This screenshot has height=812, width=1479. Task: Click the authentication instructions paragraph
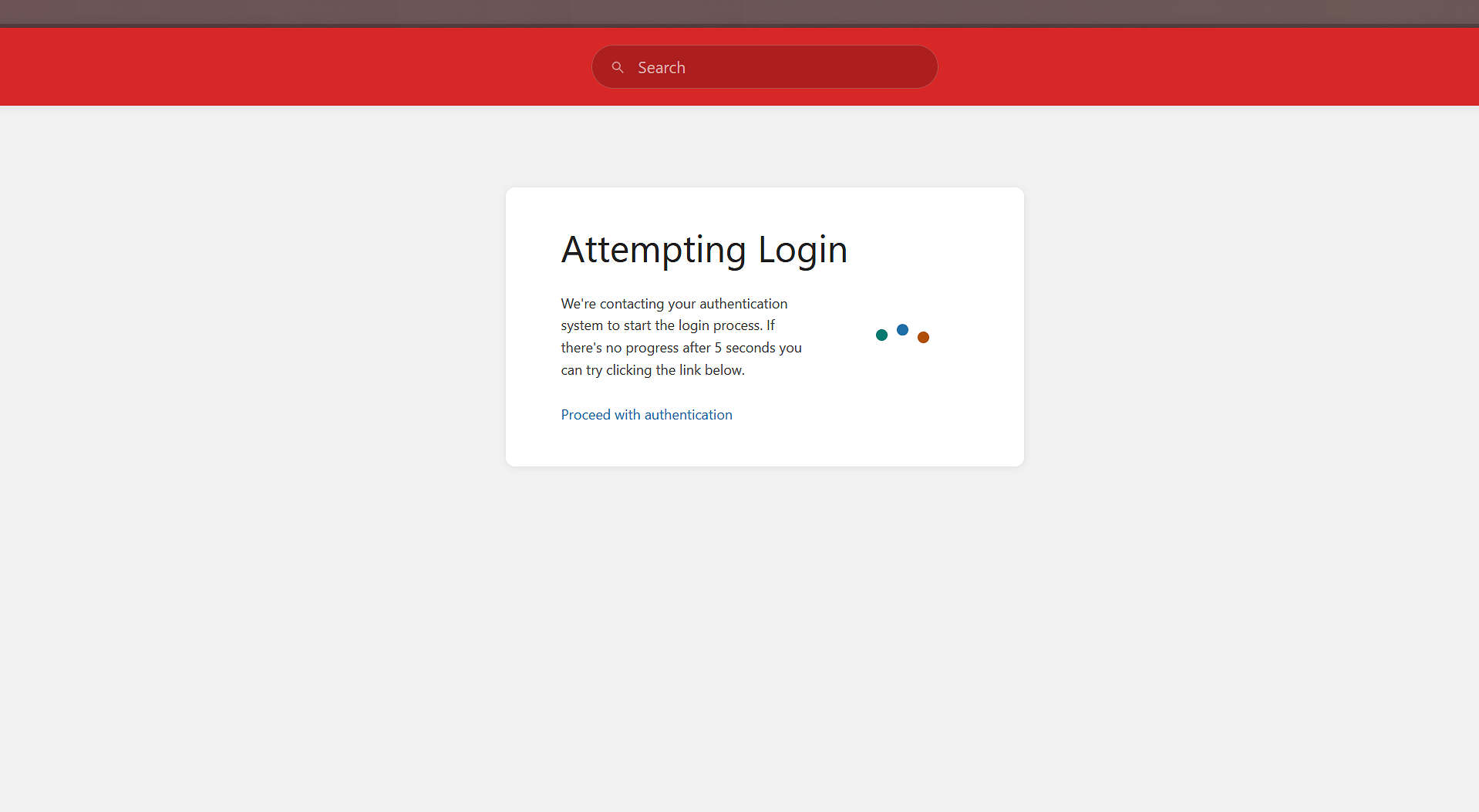click(x=681, y=336)
